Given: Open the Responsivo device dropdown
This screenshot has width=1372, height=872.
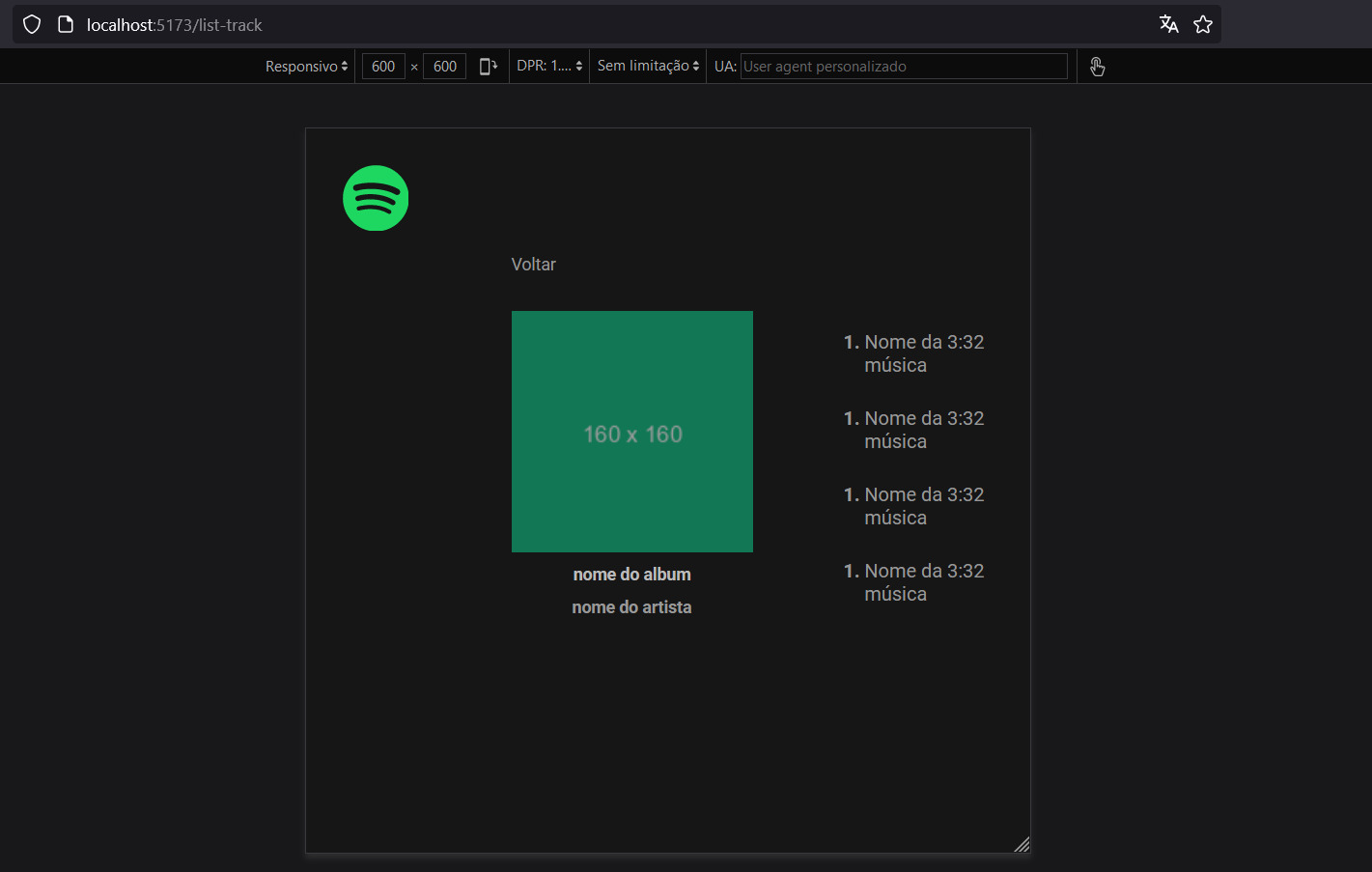Looking at the screenshot, I should [x=306, y=66].
